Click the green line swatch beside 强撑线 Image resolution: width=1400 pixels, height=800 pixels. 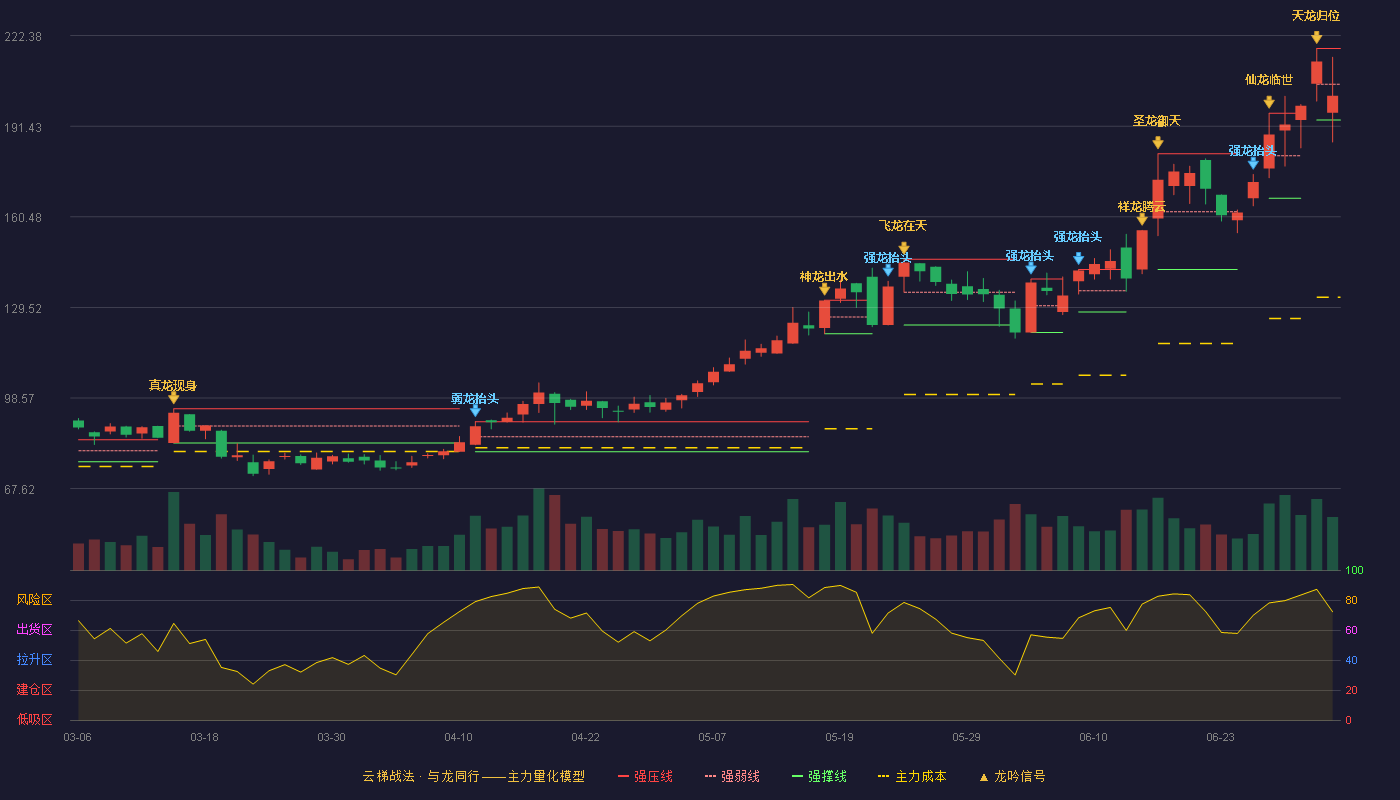click(x=797, y=776)
